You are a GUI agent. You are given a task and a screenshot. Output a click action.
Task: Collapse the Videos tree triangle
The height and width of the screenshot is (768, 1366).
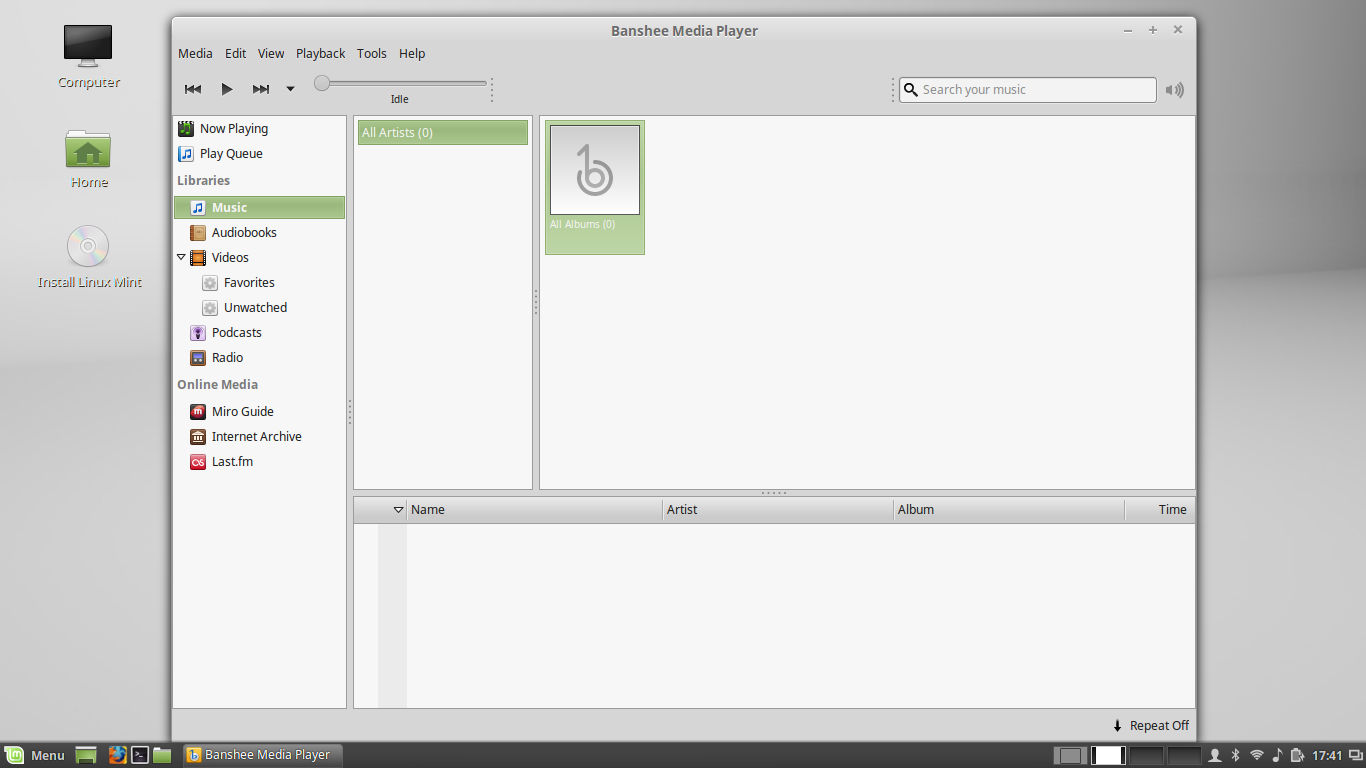(x=181, y=257)
